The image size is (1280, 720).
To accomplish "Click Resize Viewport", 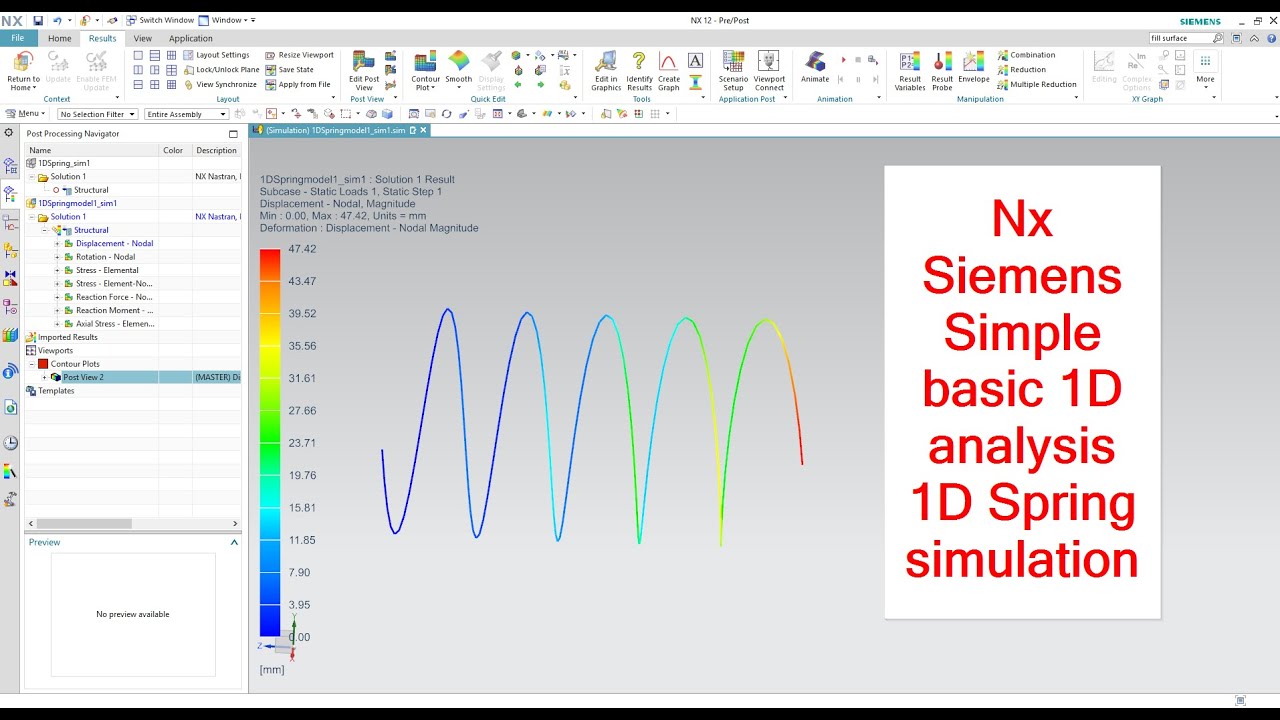I will [299, 55].
